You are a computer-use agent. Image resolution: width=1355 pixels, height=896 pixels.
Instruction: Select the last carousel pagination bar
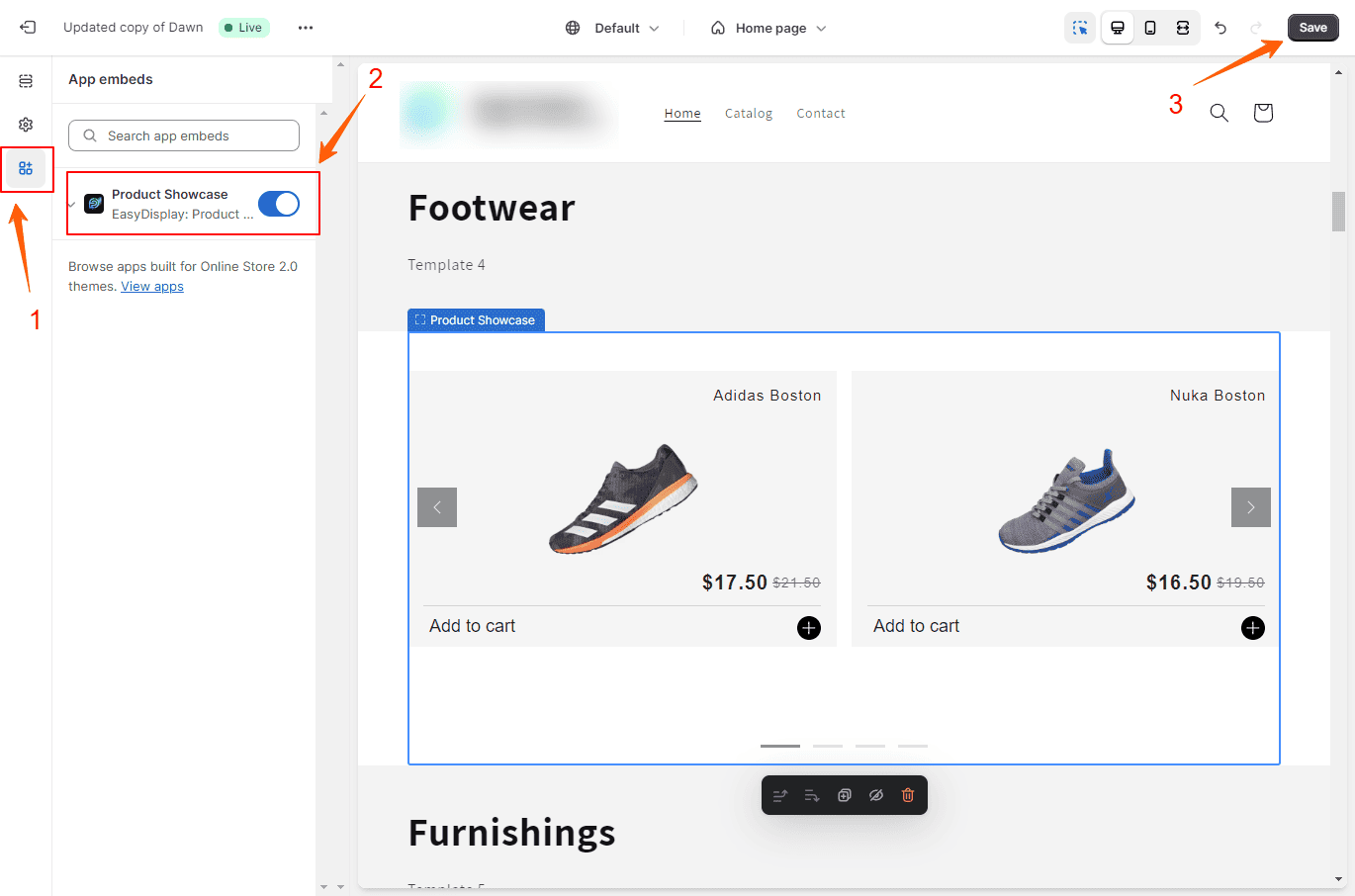(913, 746)
